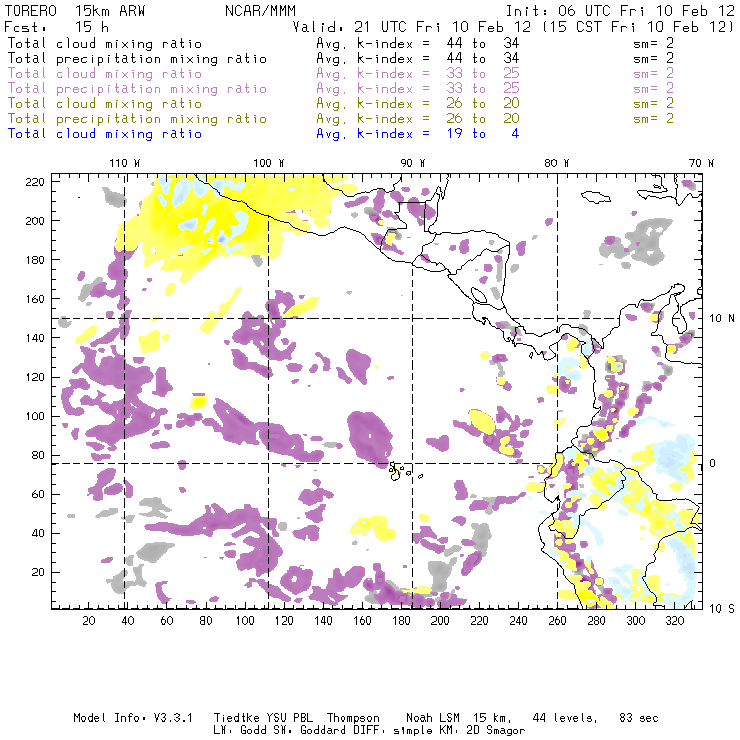
Task: Click the olive "Total precipitation mixing ratio" legend line
Action: (137, 118)
